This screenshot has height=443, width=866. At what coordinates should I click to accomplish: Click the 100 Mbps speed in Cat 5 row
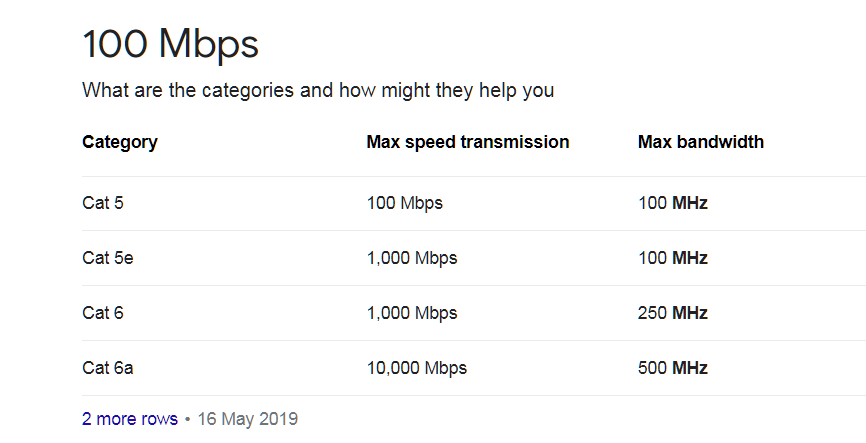pyautogui.click(x=404, y=203)
